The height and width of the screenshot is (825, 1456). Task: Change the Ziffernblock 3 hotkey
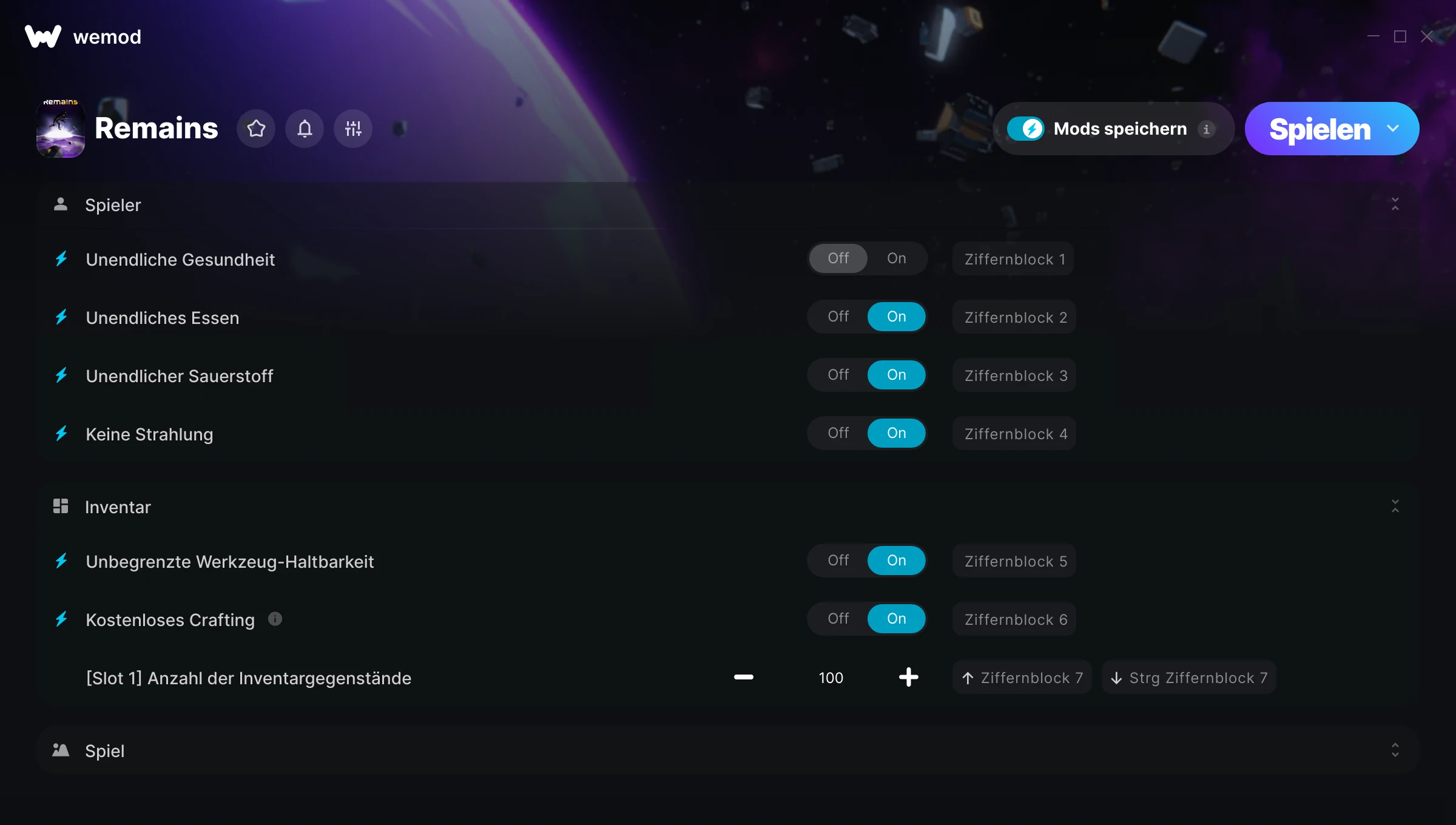click(x=1014, y=375)
